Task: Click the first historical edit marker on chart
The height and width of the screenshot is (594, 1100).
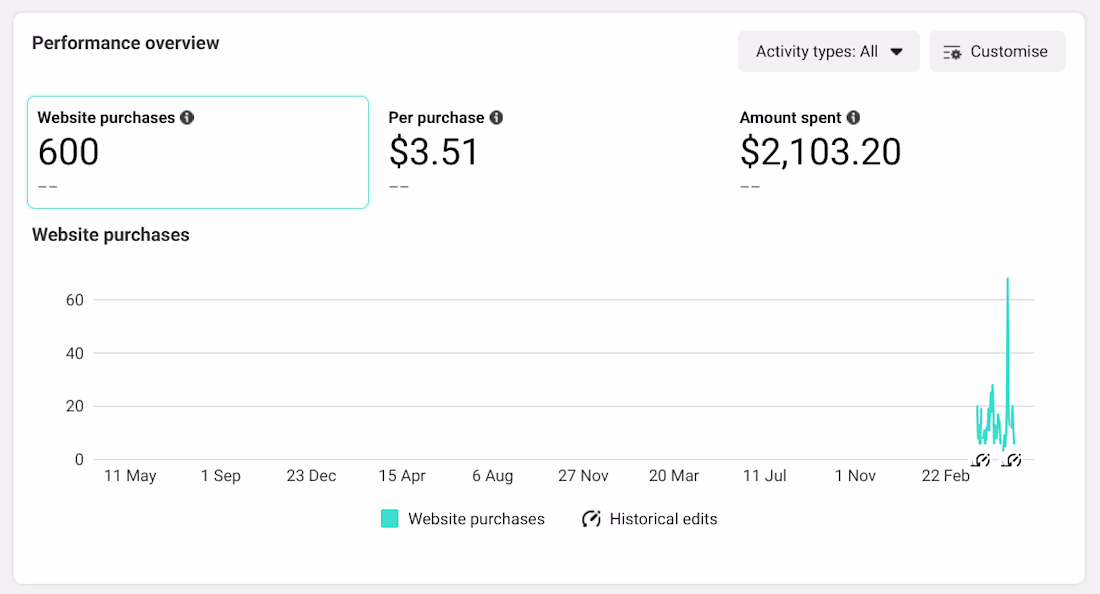Action: coord(981,460)
